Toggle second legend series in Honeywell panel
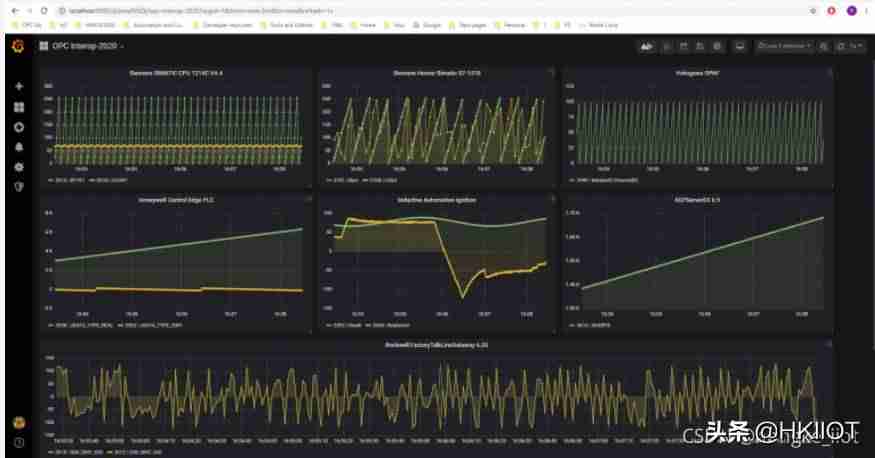Image resolution: width=875 pixels, height=458 pixels. click(x=150, y=325)
